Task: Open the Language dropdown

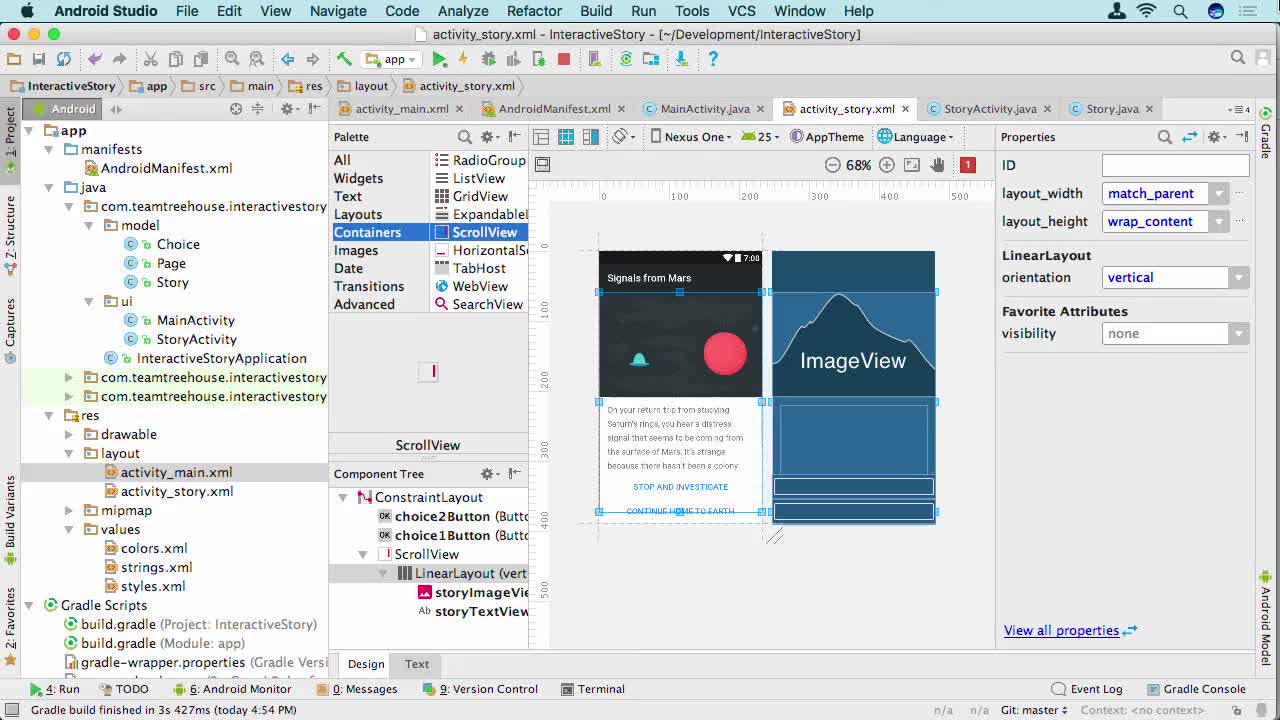Action: point(916,137)
